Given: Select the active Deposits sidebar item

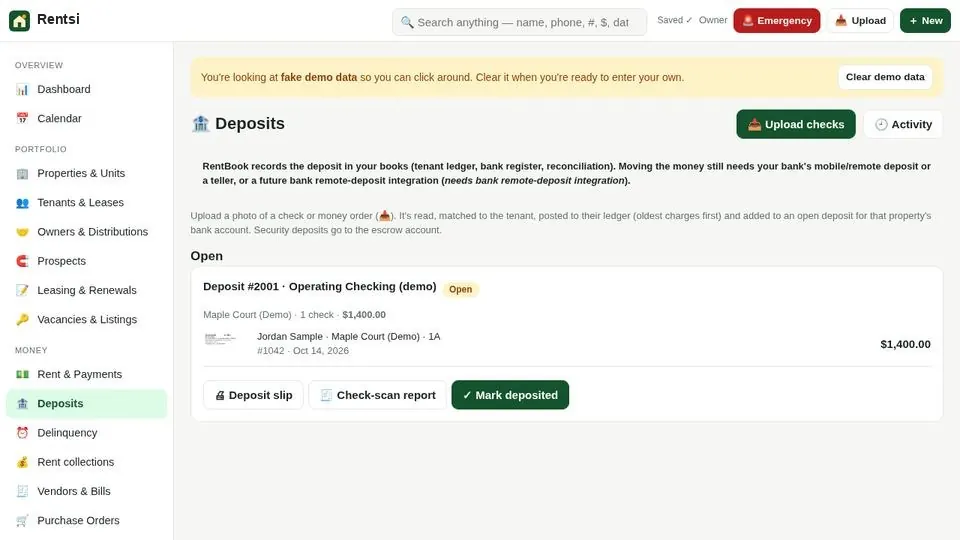Looking at the screenshot, I should (86, 403).
